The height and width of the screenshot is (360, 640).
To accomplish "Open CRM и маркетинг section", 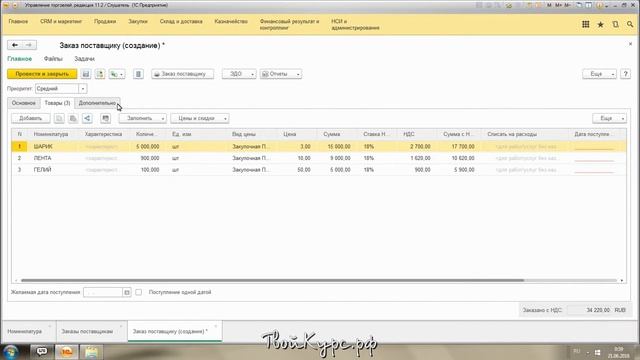I will tap(61, 21).
